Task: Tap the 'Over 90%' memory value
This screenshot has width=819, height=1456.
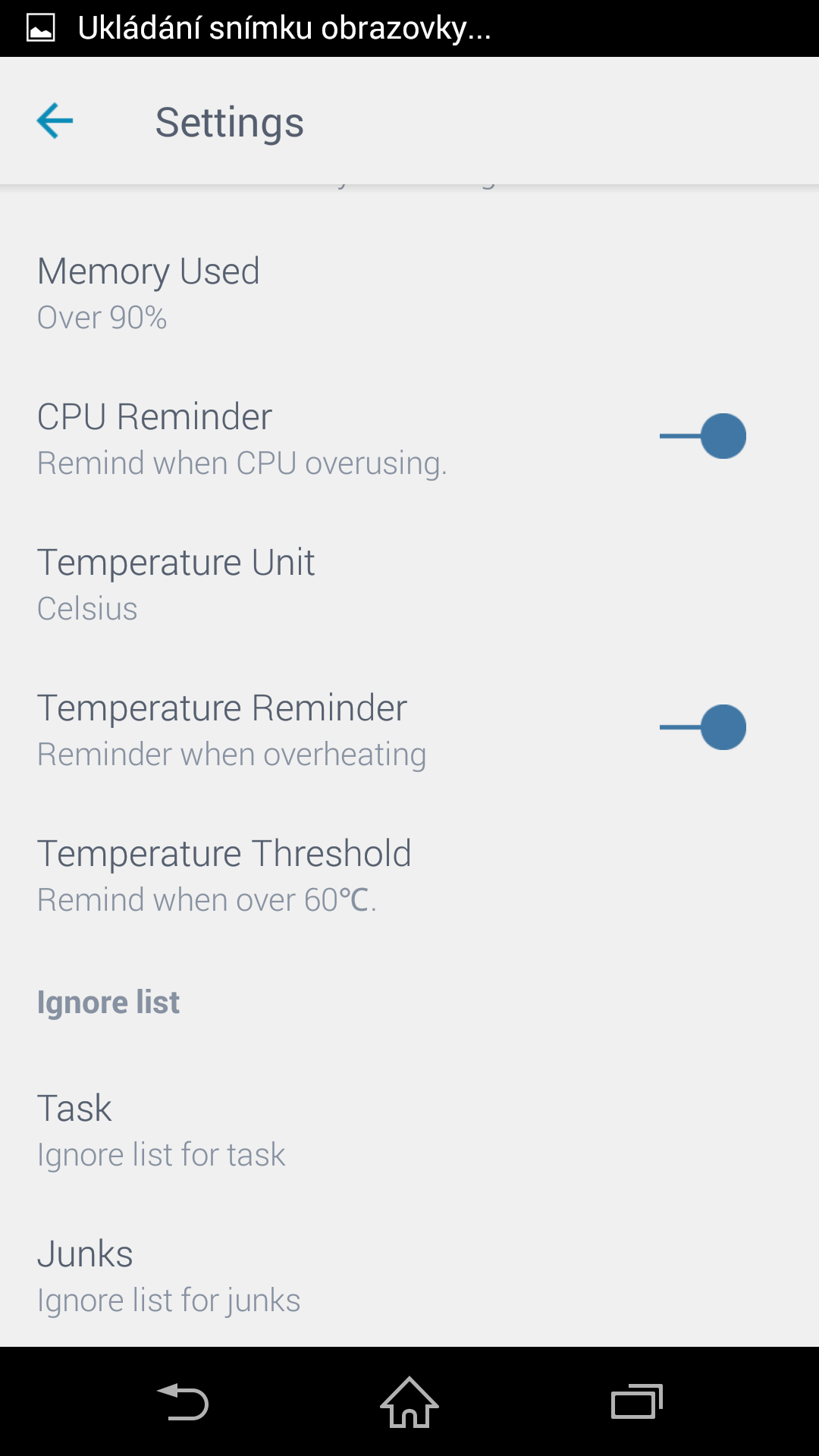Action: pyautogui.click(x=102, y=317)
